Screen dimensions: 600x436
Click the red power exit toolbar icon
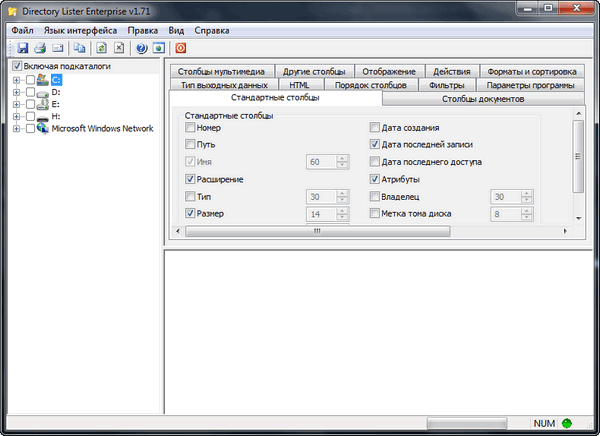click(x=181, y=48)
